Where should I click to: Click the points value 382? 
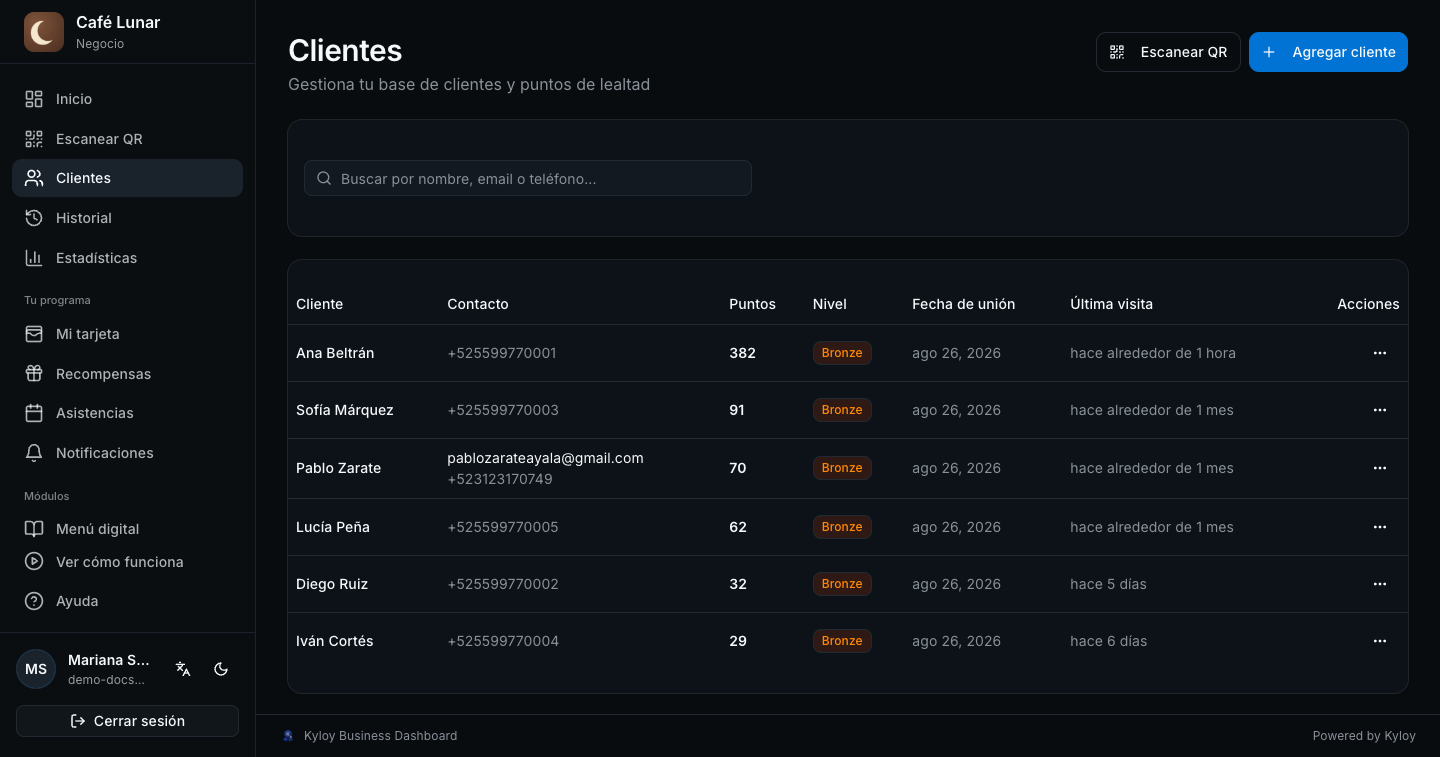742,353
